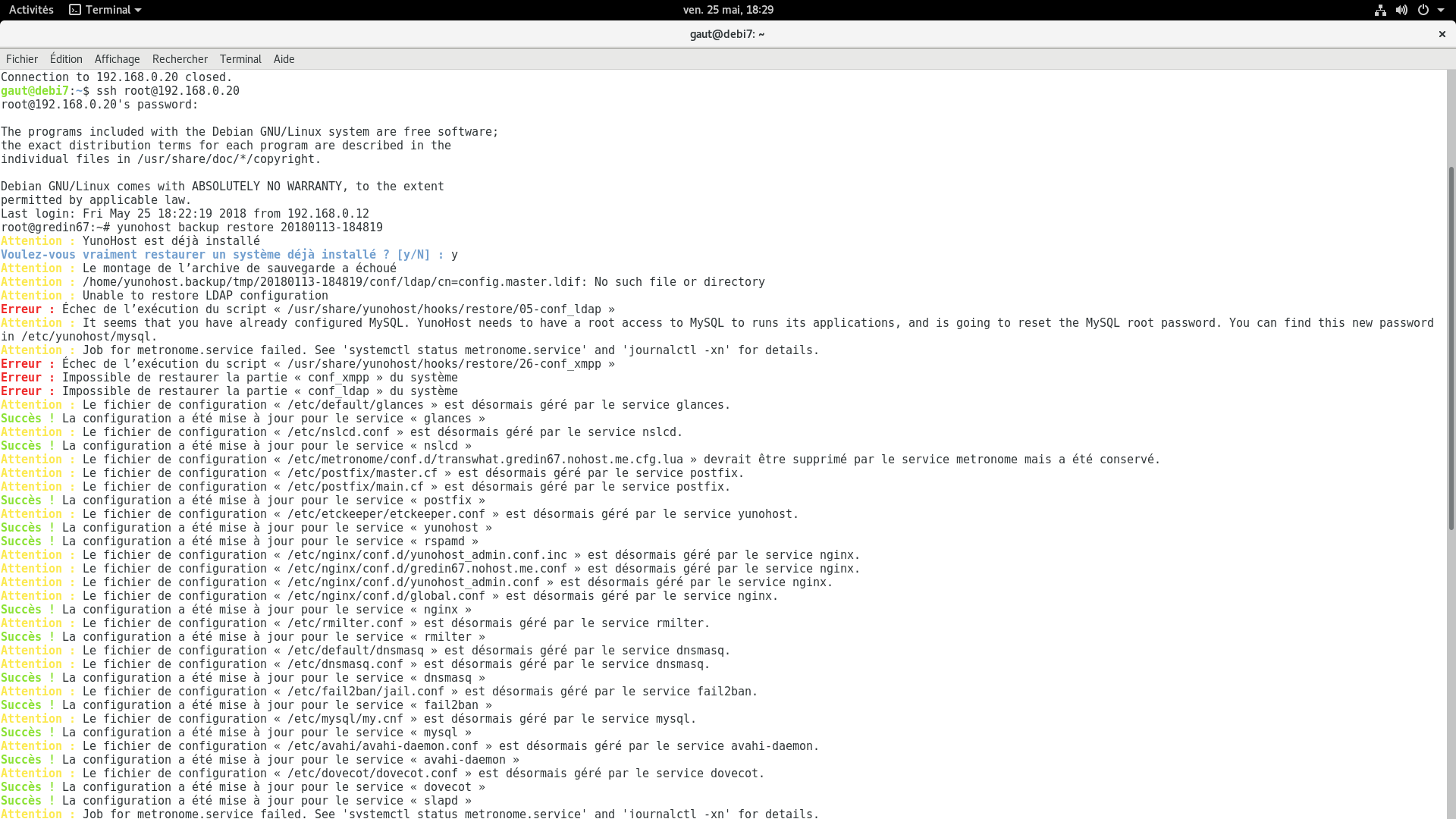Click the success line for service « rmilter »
1456x819 pixels.
[243, 637]
